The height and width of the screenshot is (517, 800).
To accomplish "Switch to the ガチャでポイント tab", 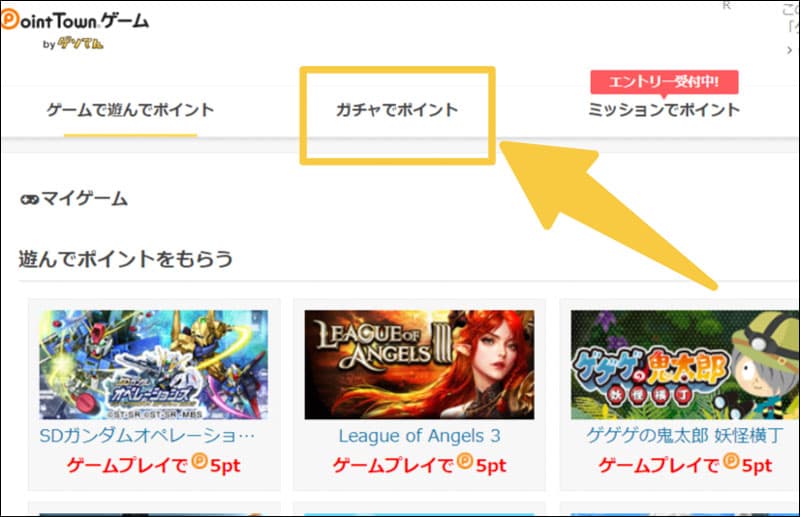I will pyautogui.click(x=397, y=110).
